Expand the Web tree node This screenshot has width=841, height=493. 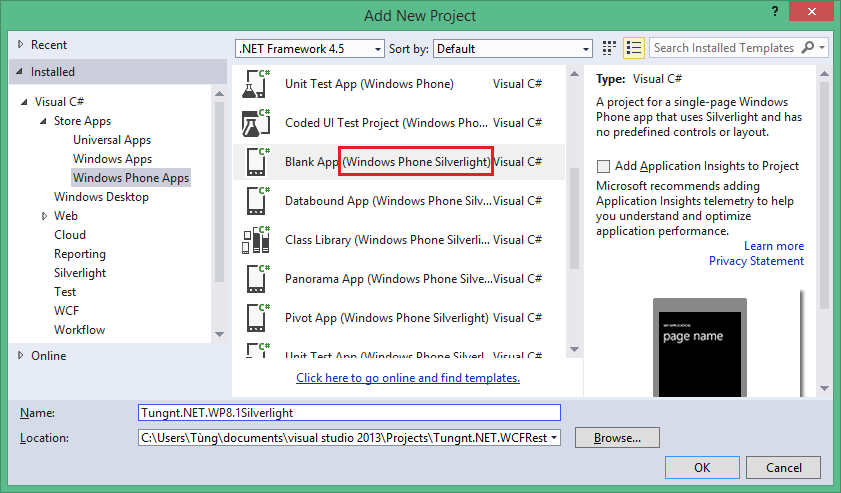click(x=44, y=216)
